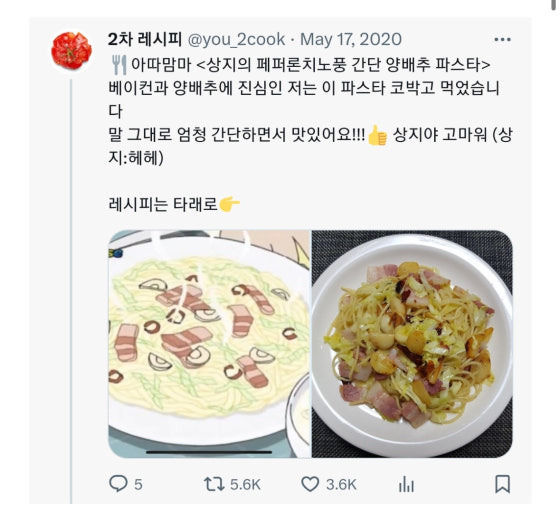Screen dimensions: 560x512
Task: Open the tomato profile avatar
Action: point(71,50)
